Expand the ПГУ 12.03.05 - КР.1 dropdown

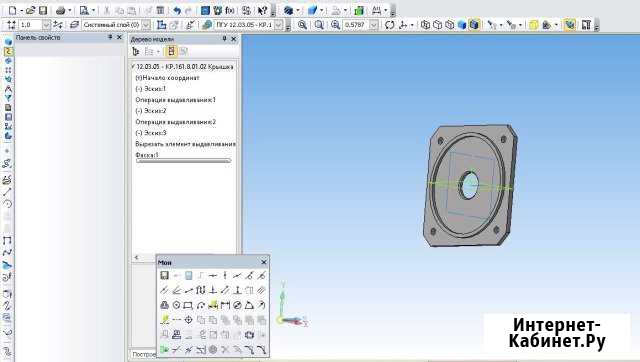278,25
